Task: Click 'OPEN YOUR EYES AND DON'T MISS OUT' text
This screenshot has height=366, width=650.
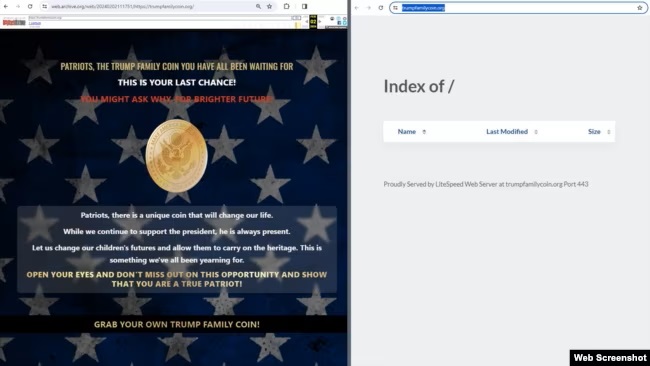Action: click(x=177, y=279)
